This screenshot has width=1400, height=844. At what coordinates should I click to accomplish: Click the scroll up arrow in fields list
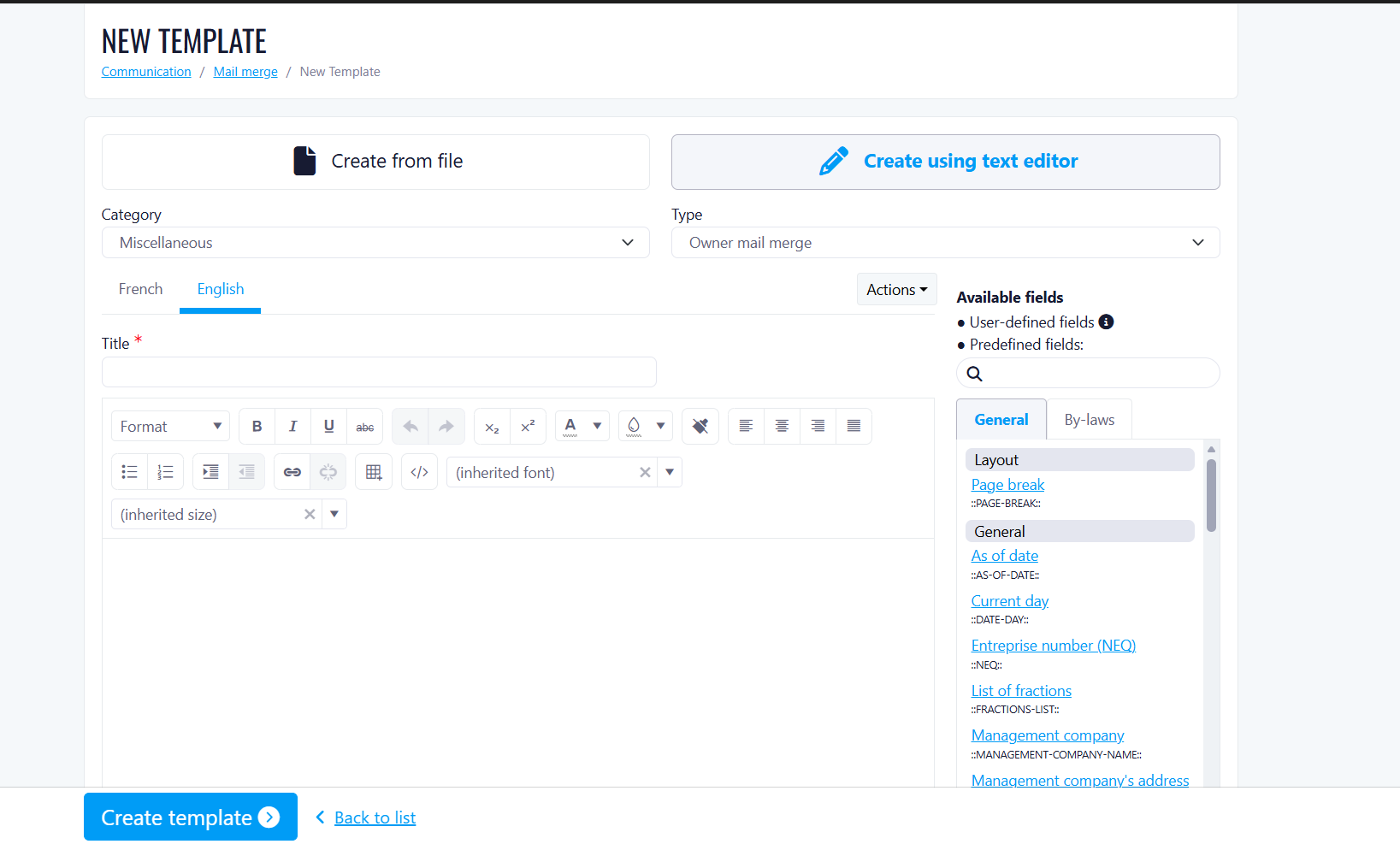tap(1211, 448)
